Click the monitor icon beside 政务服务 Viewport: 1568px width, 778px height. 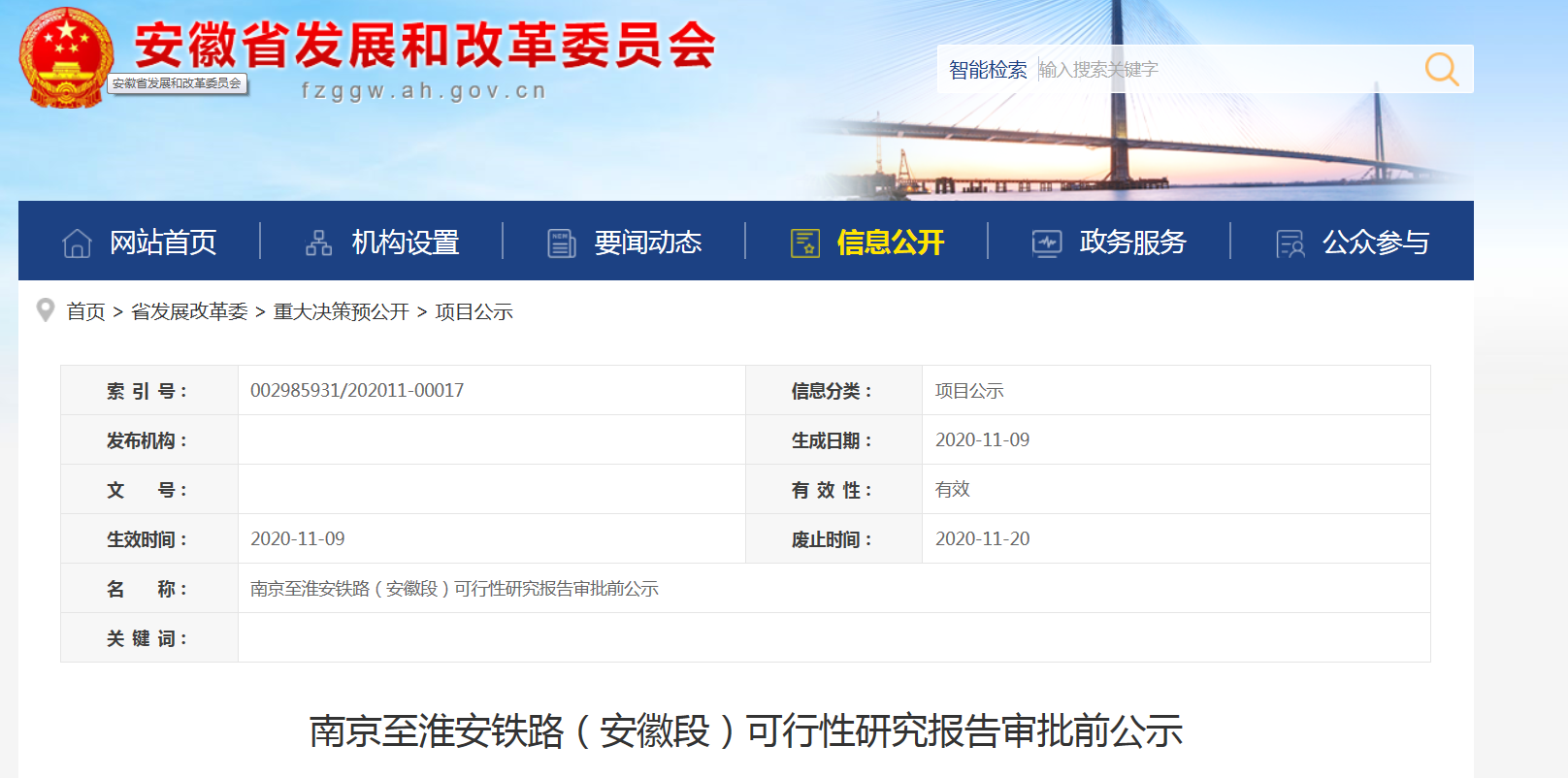(1046, 243)
